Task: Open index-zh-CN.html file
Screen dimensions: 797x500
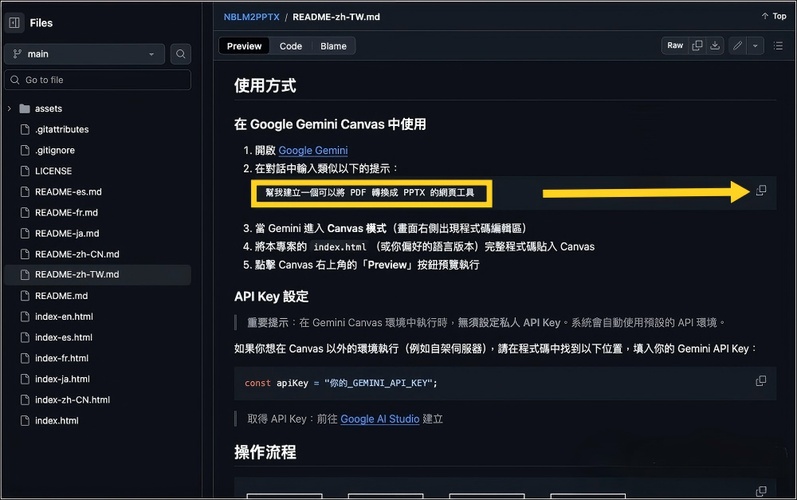Action: [x=72, y=400]
